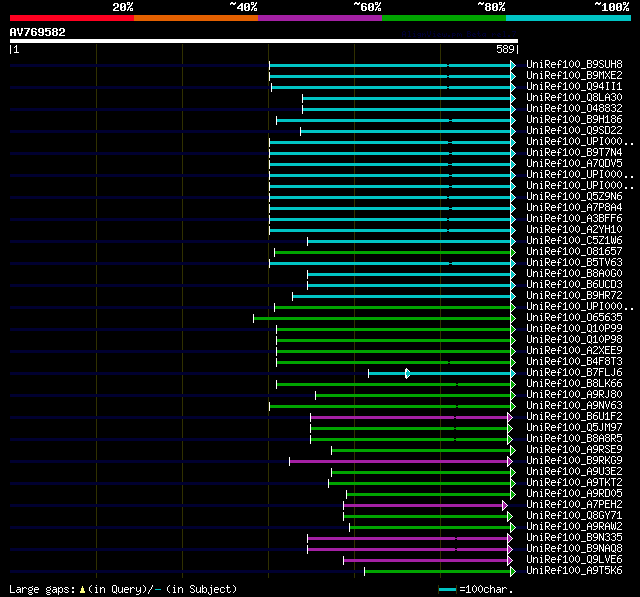Screen dimensions: 640x597
Task: Click the UniRef100_Q5Z9N6 label
Action: [x=574, y=197]
